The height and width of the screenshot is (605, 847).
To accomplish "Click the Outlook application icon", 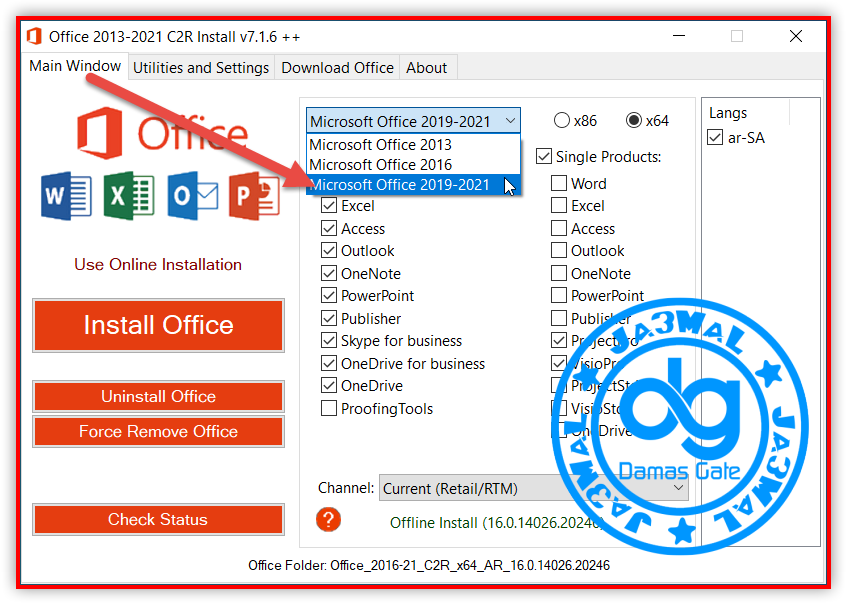I will tap(193, 196).
